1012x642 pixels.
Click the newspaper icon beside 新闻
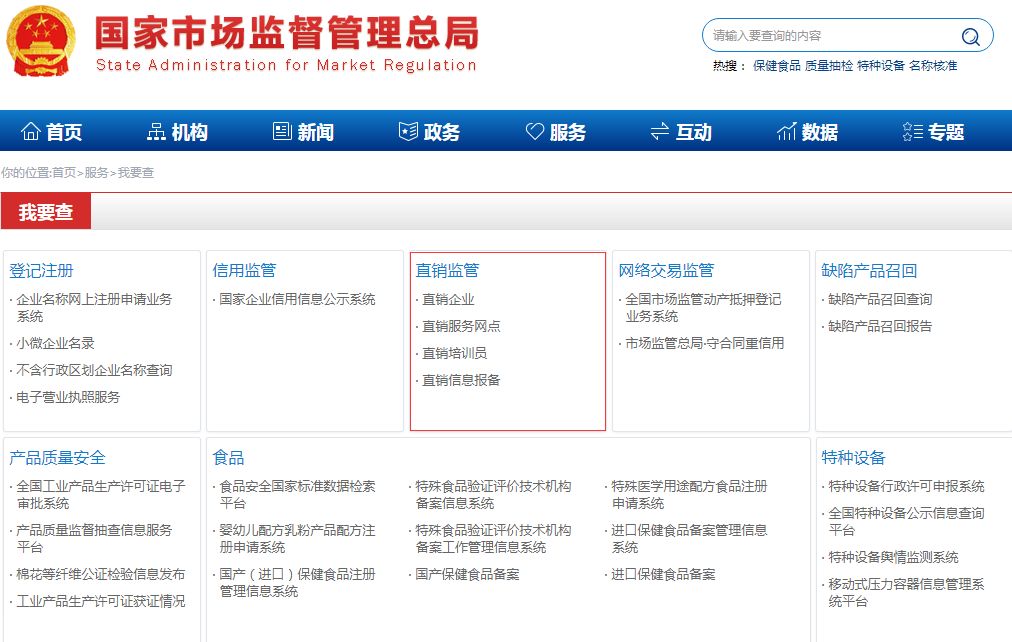coord(283,132)
